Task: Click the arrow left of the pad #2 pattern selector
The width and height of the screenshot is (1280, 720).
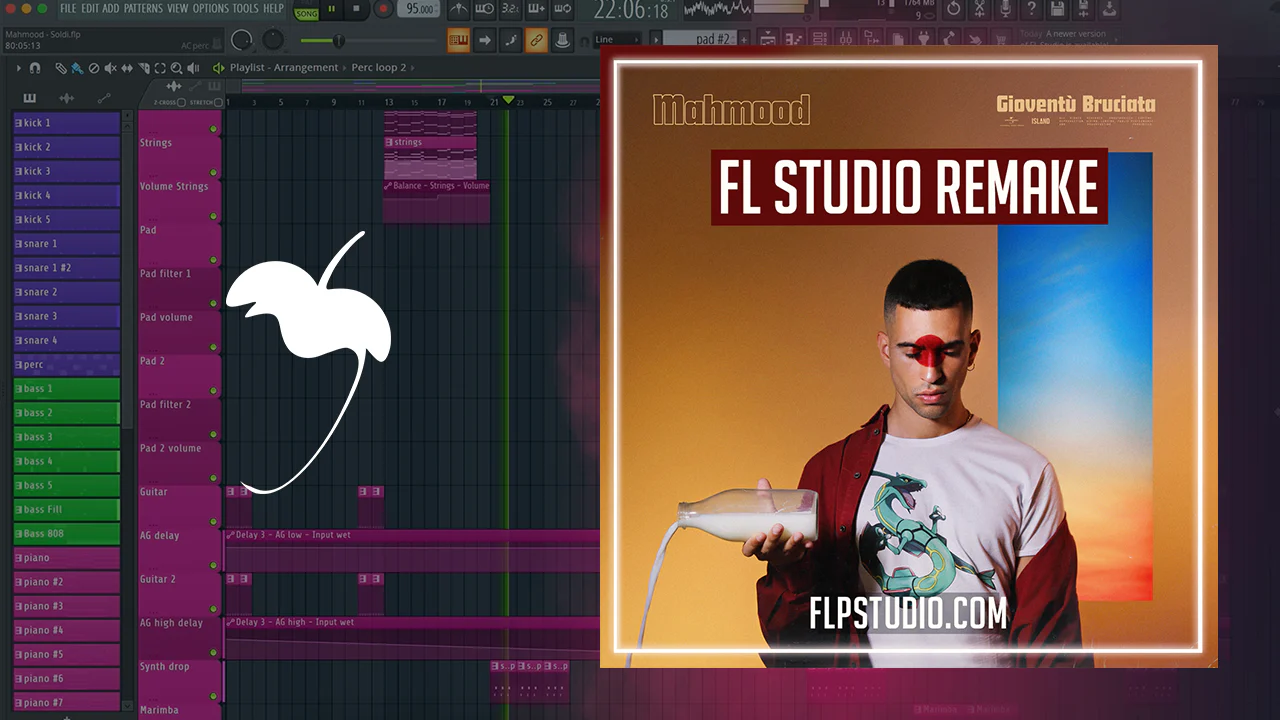Action: point(656,40)
